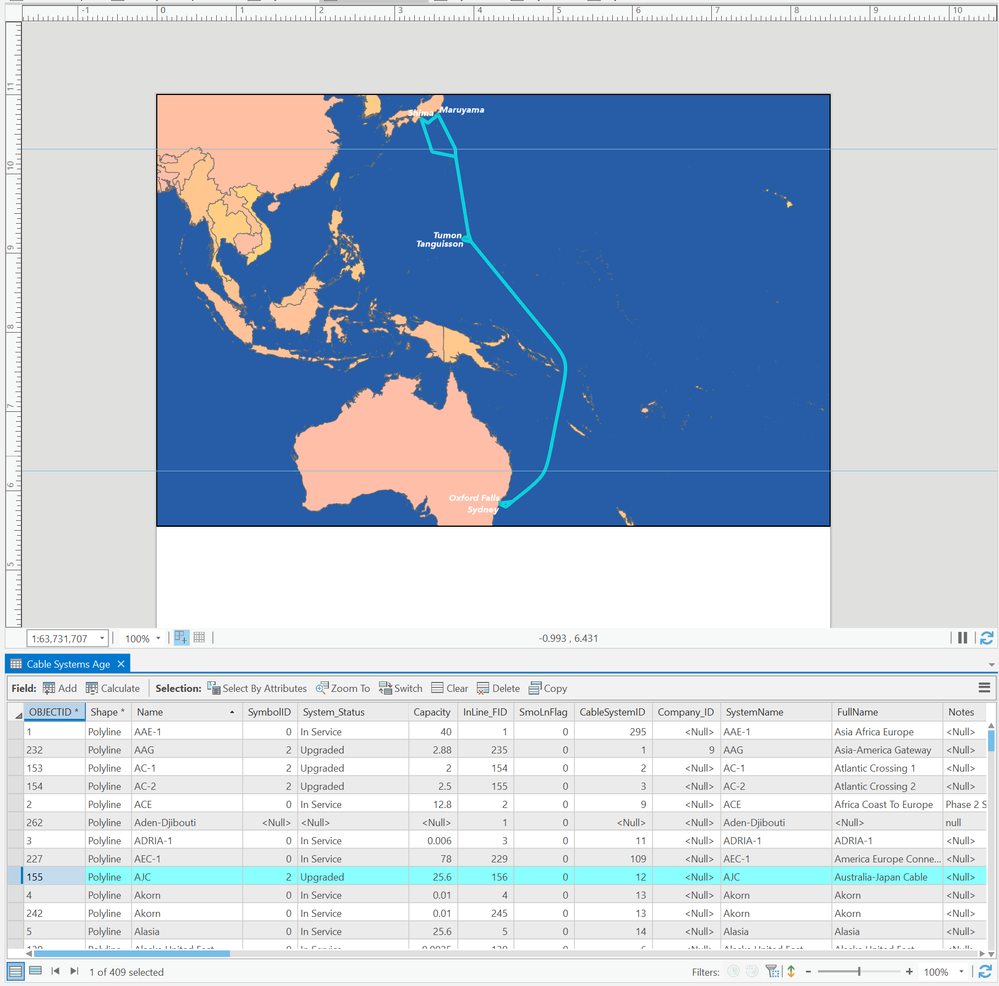Refresh the layout view
Image resolution: width=999 pixels, height=986 pixels.
[986, 638]
